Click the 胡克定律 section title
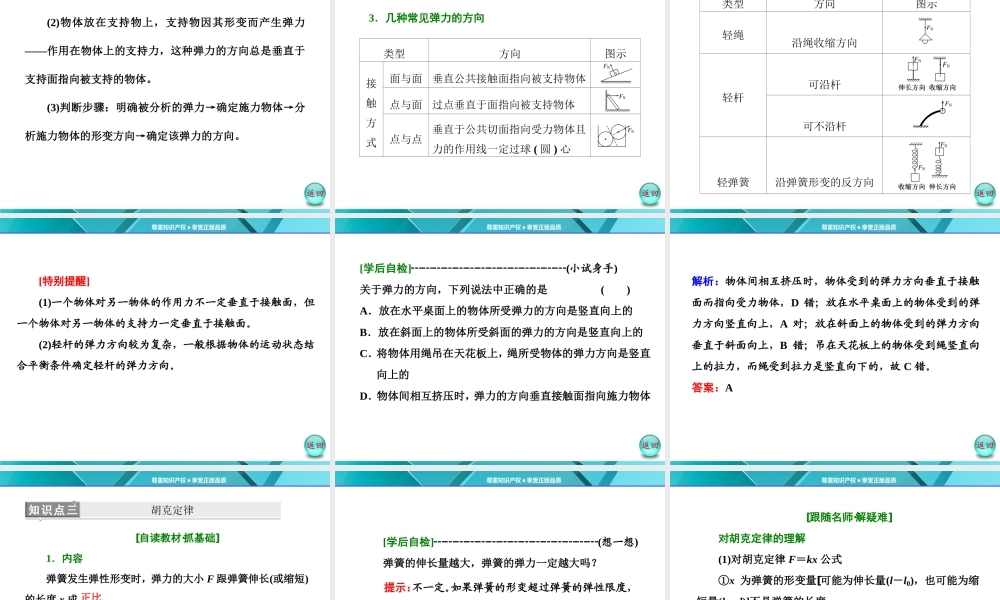Viewport: 1000px width, 600px height. (x=172, y=510)
